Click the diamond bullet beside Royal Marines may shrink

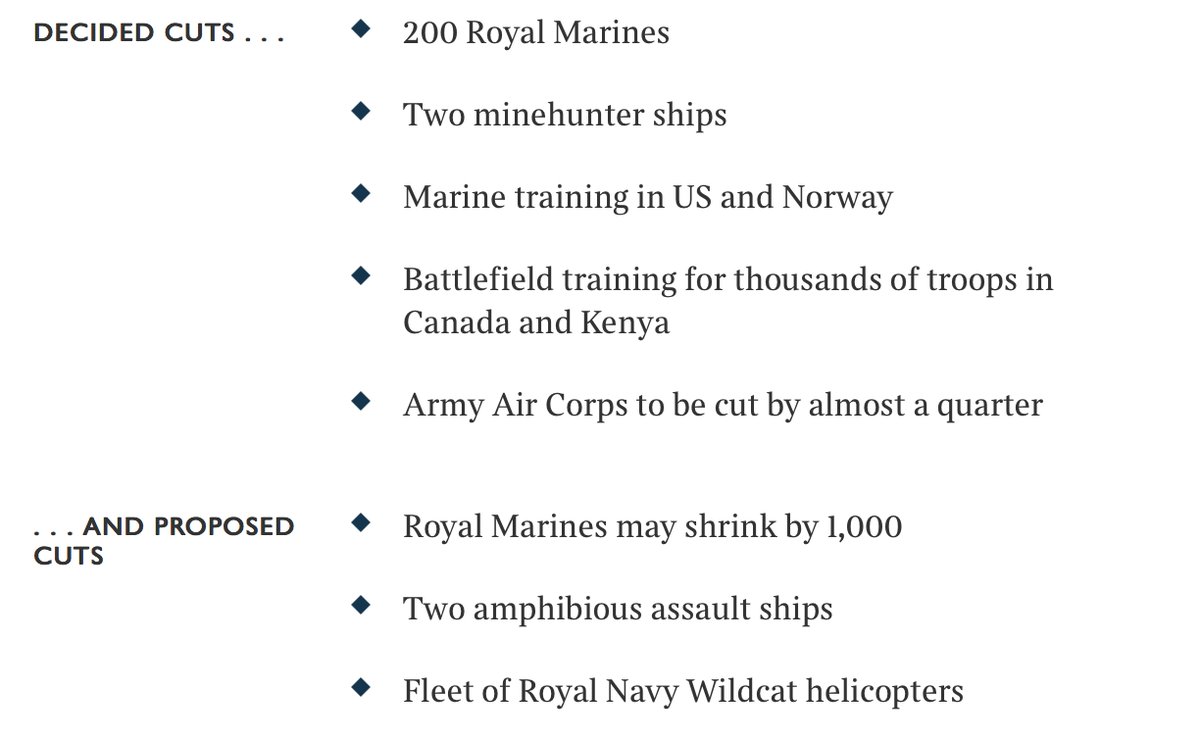[x=361, y=521]
